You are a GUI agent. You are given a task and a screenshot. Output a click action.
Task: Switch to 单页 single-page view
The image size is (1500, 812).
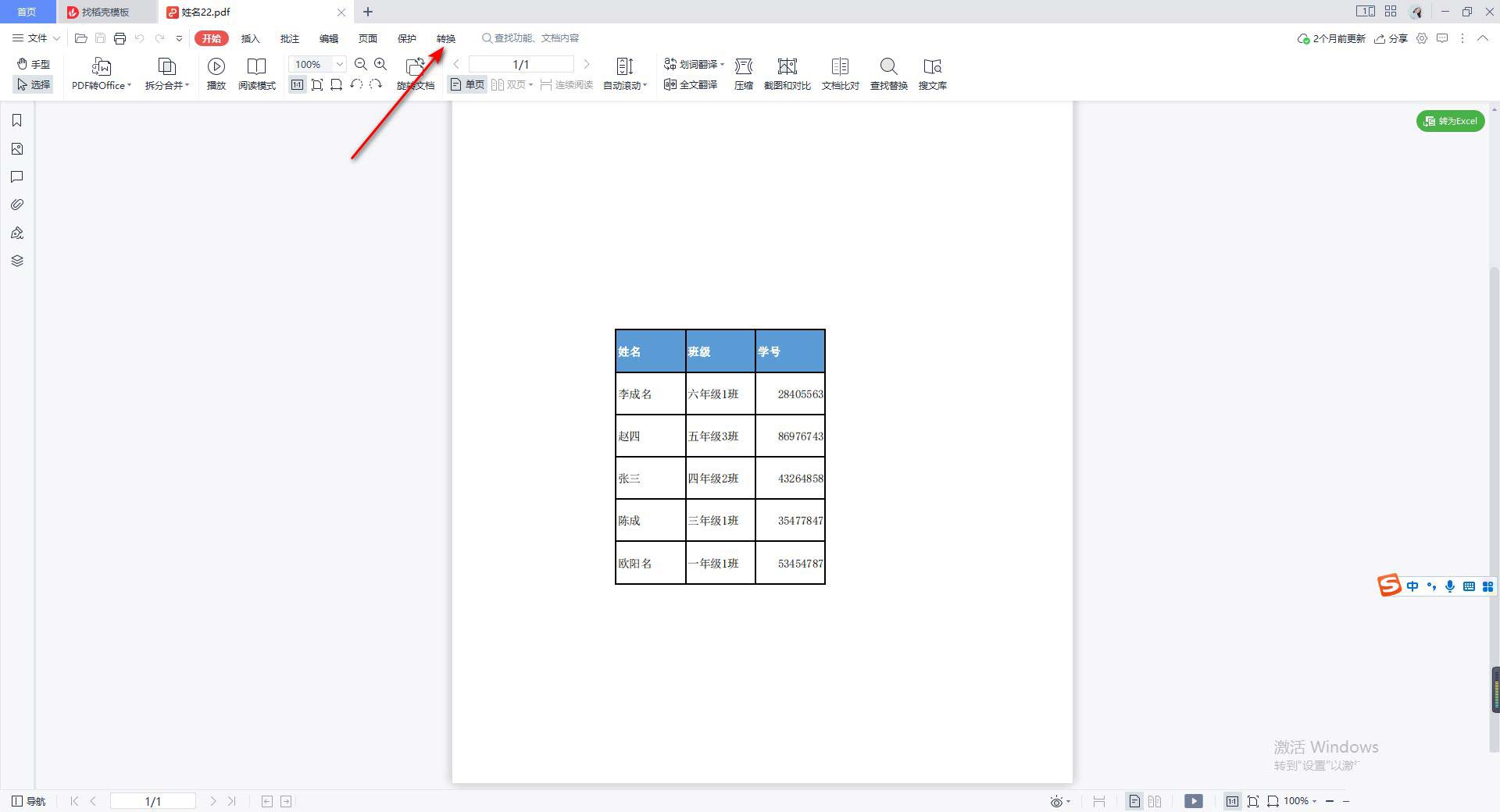click(x=467, y=84)
